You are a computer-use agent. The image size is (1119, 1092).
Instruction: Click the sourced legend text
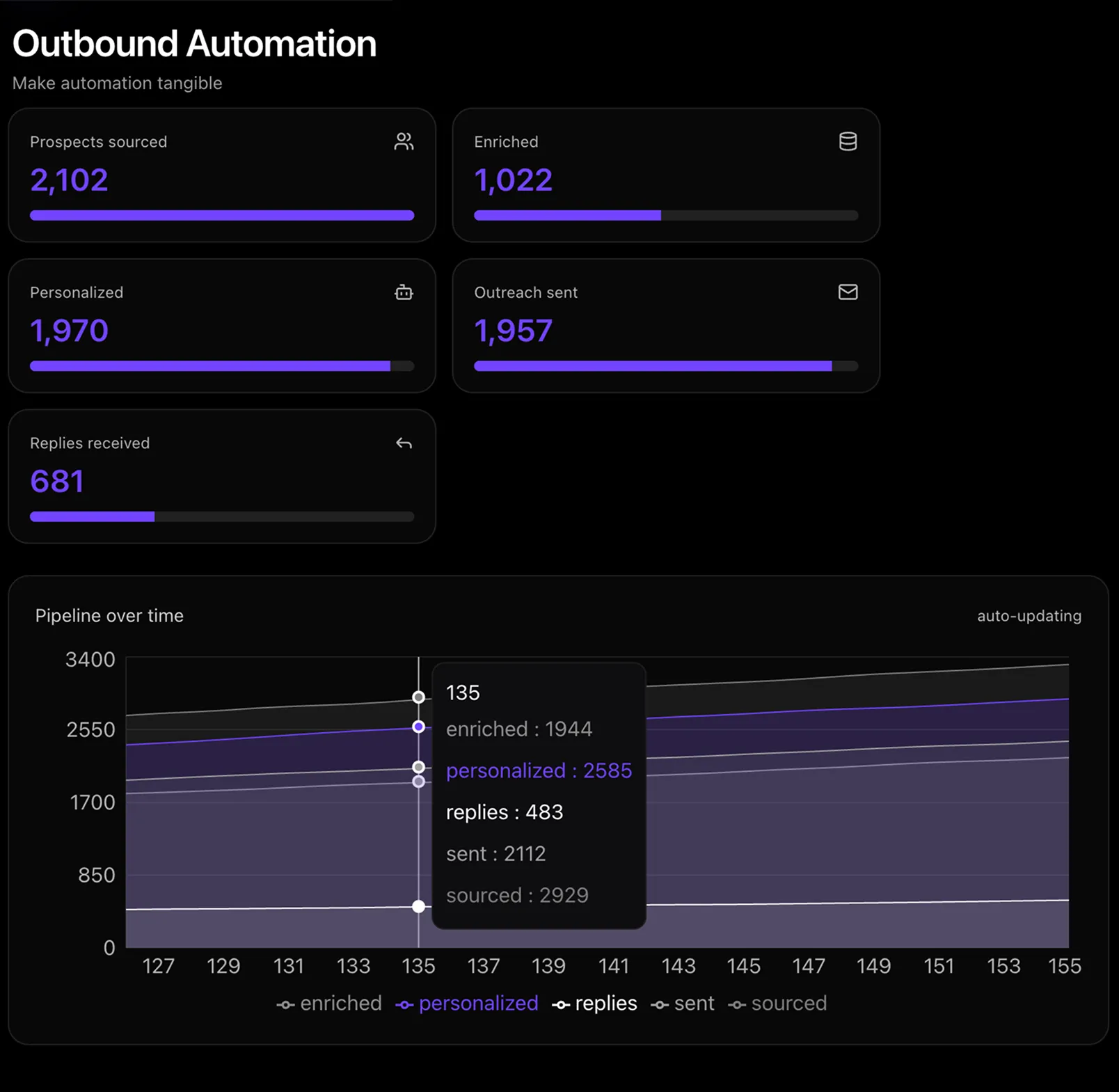tap(789, 1003)
